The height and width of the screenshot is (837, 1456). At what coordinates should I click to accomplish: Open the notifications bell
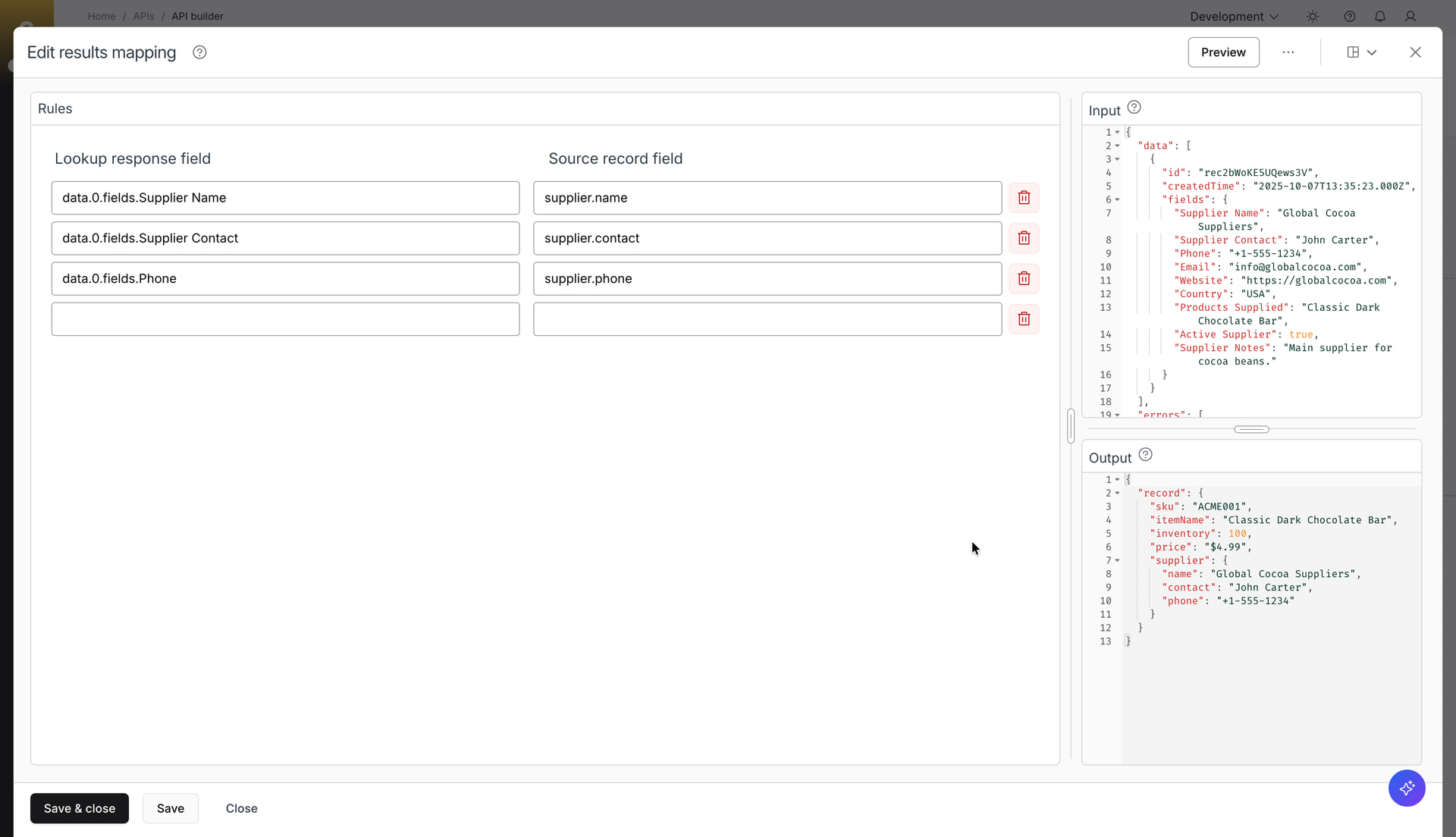coord(1380,16)
